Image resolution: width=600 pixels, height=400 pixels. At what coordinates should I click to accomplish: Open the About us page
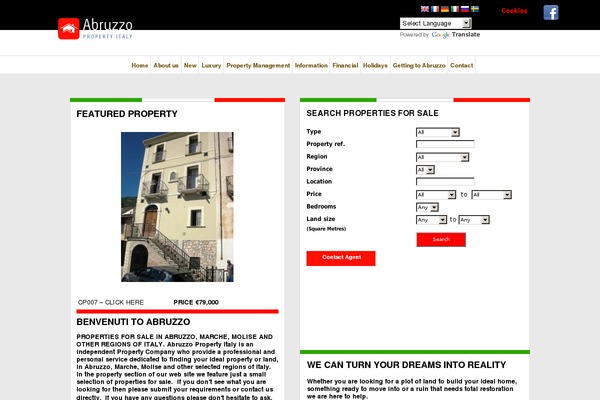(166, 65)
